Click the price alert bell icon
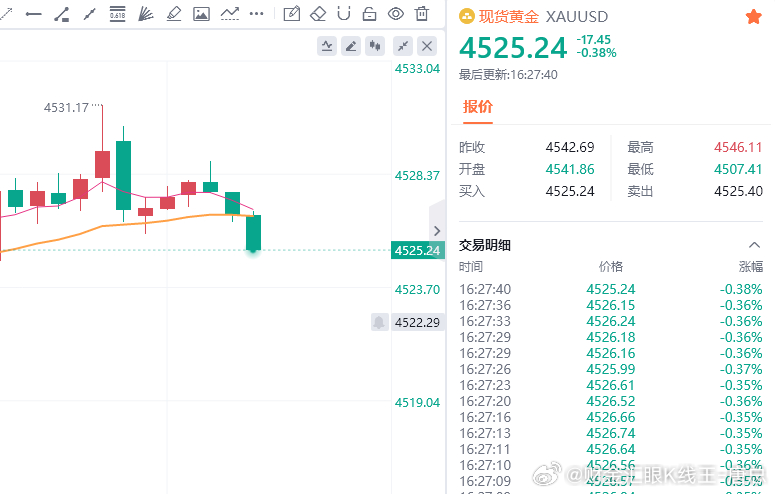The height and width of the screenshot is (494, 775). point(379,322)
